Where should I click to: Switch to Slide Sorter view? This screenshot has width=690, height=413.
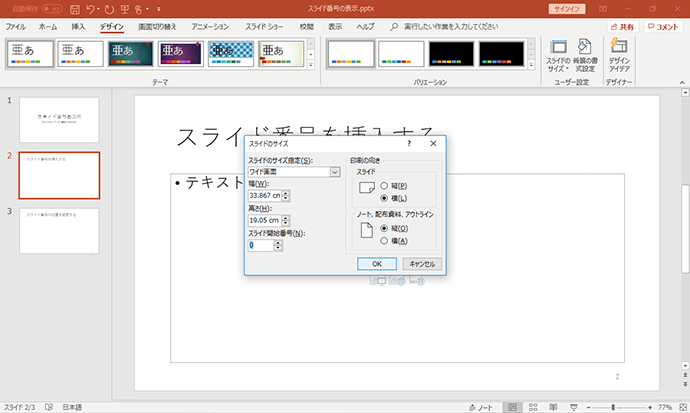click(x=533, y=407)
